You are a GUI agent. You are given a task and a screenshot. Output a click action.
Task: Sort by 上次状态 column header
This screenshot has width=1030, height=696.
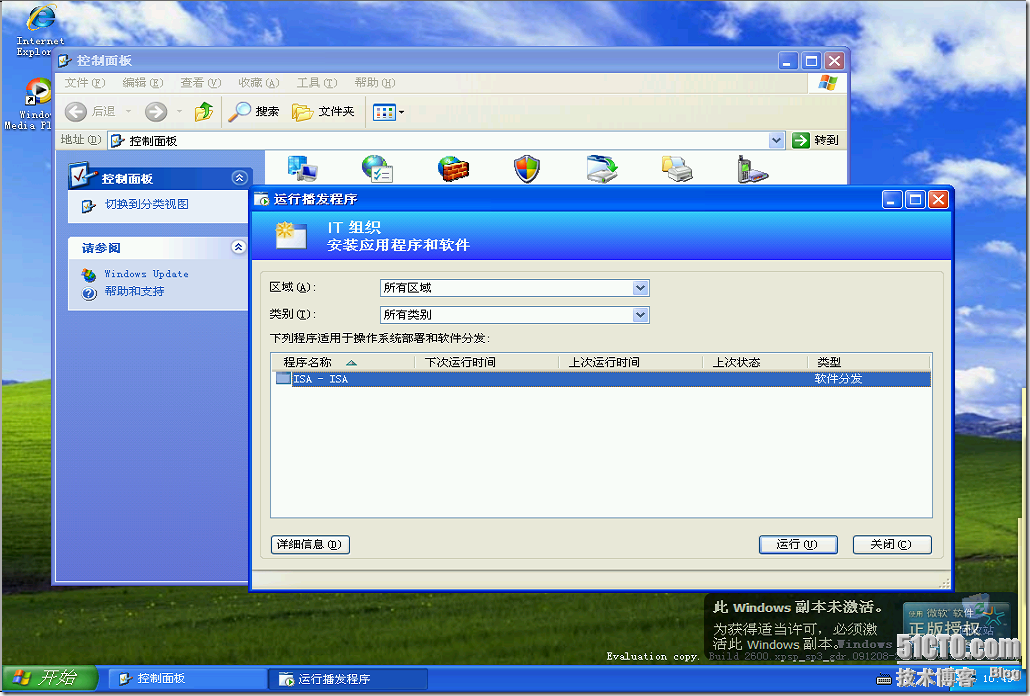pos(755,362)
